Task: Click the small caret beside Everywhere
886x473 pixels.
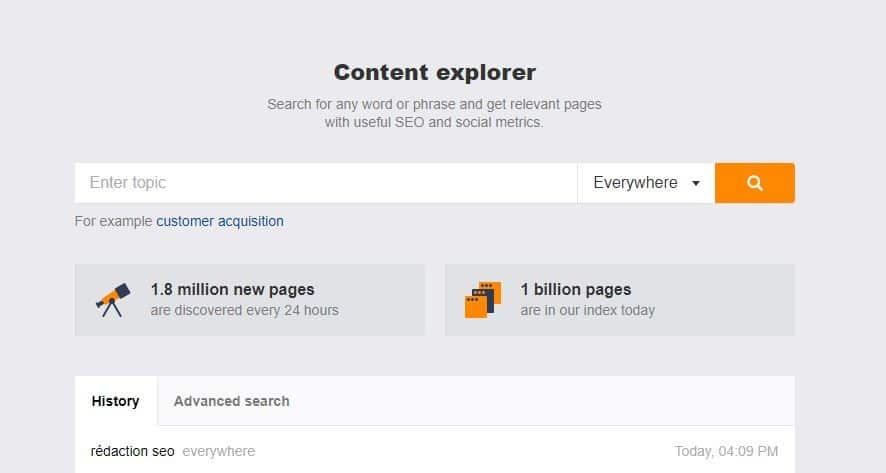Action: click(x=696, y=183)
